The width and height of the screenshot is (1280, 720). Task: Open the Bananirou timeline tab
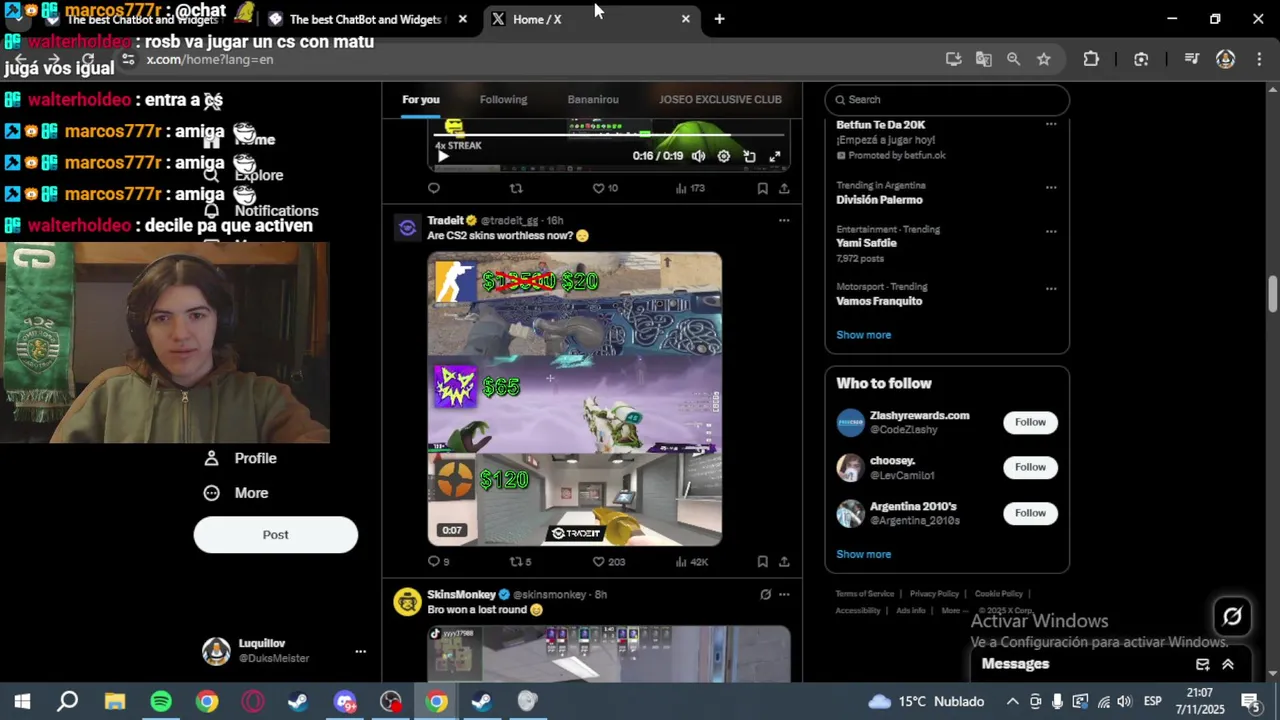pyautogui.click(x=593, y=99)
